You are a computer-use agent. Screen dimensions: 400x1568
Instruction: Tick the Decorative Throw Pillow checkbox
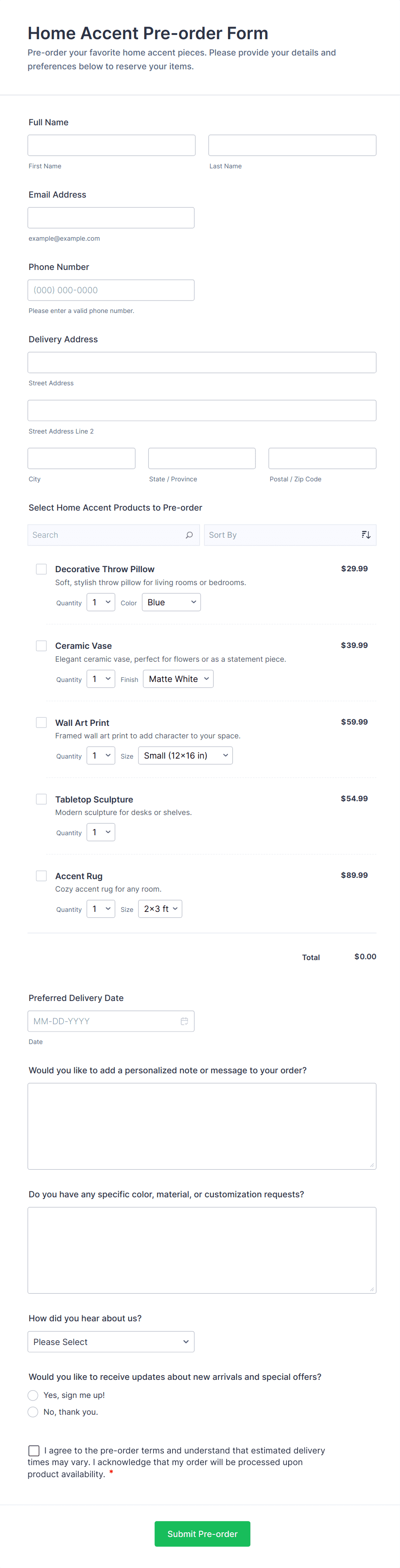point(41,569)
